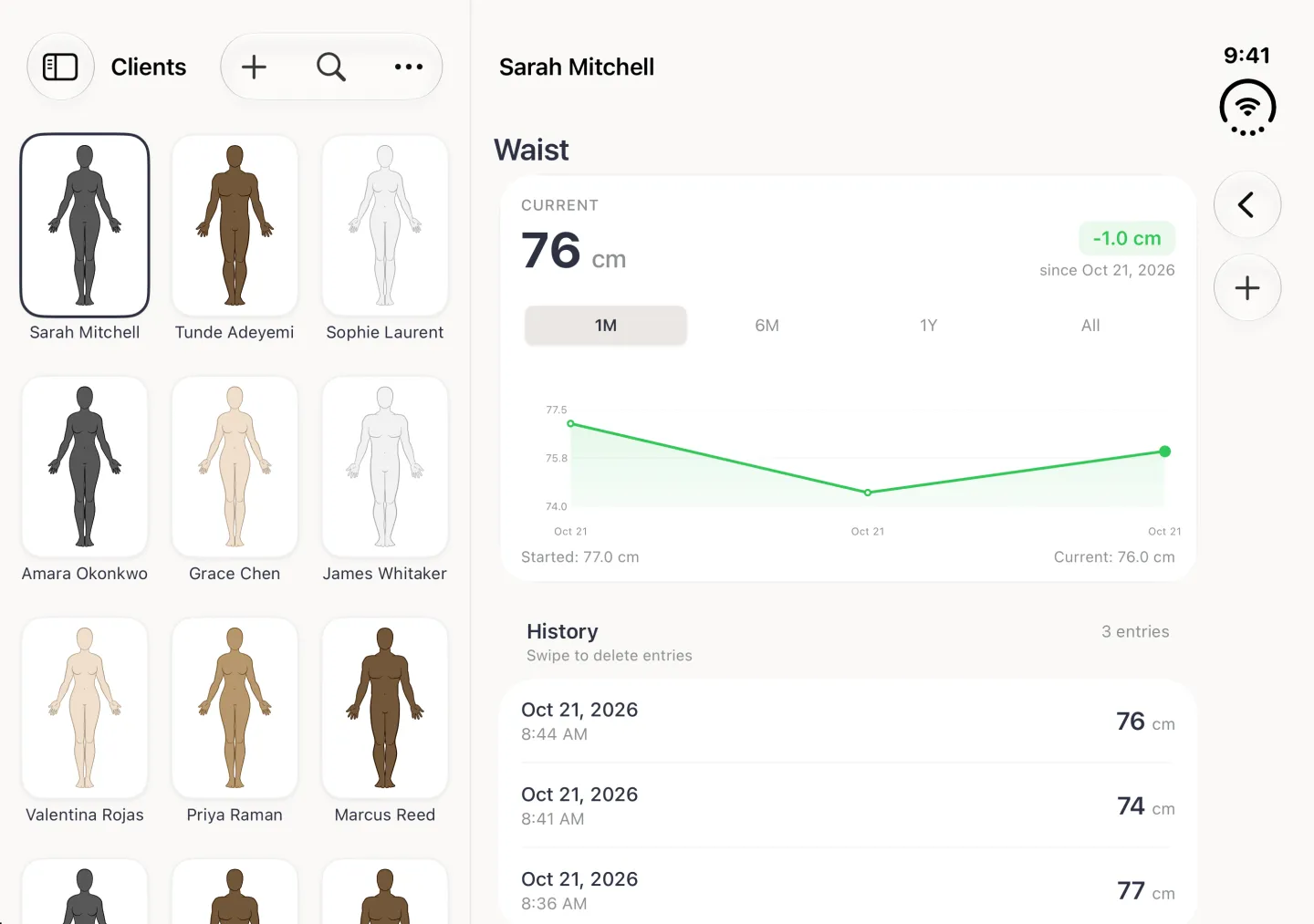Click the first chart data point
The image size is (1314, 924).
(x=571, y=424)
